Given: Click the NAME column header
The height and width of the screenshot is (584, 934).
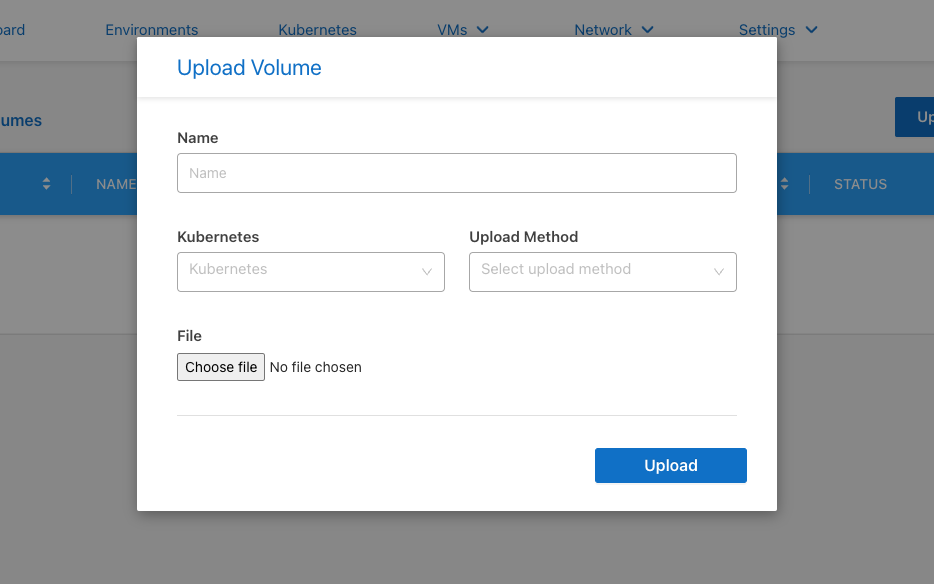Looking at the screenshot, I should (x=116, y=184).
